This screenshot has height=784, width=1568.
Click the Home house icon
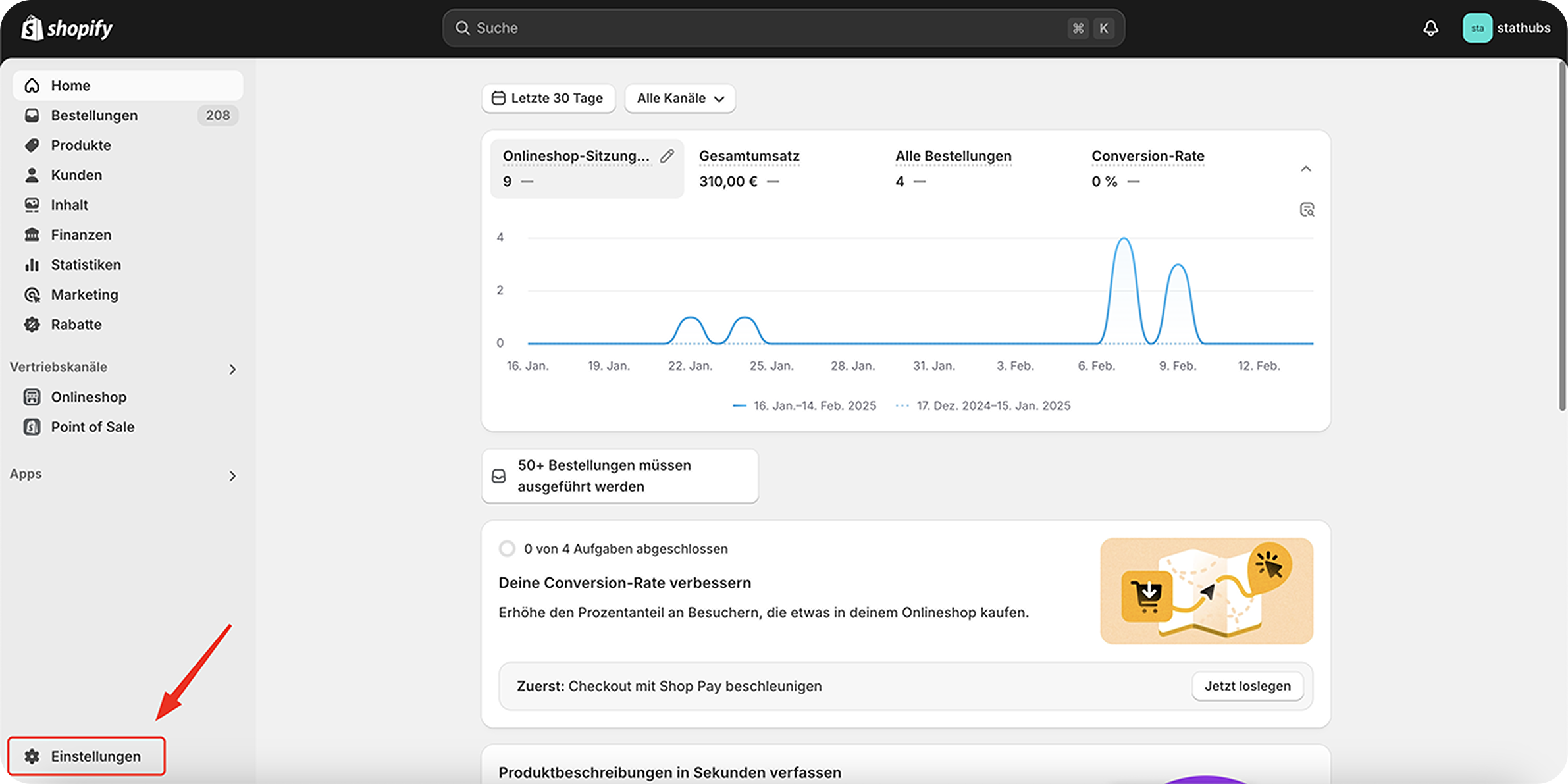[32, 86]
